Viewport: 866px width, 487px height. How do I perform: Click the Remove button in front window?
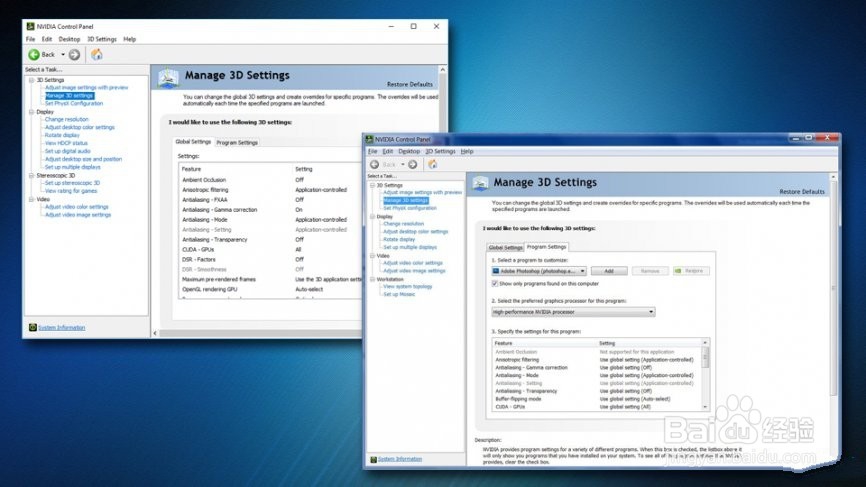650,271
